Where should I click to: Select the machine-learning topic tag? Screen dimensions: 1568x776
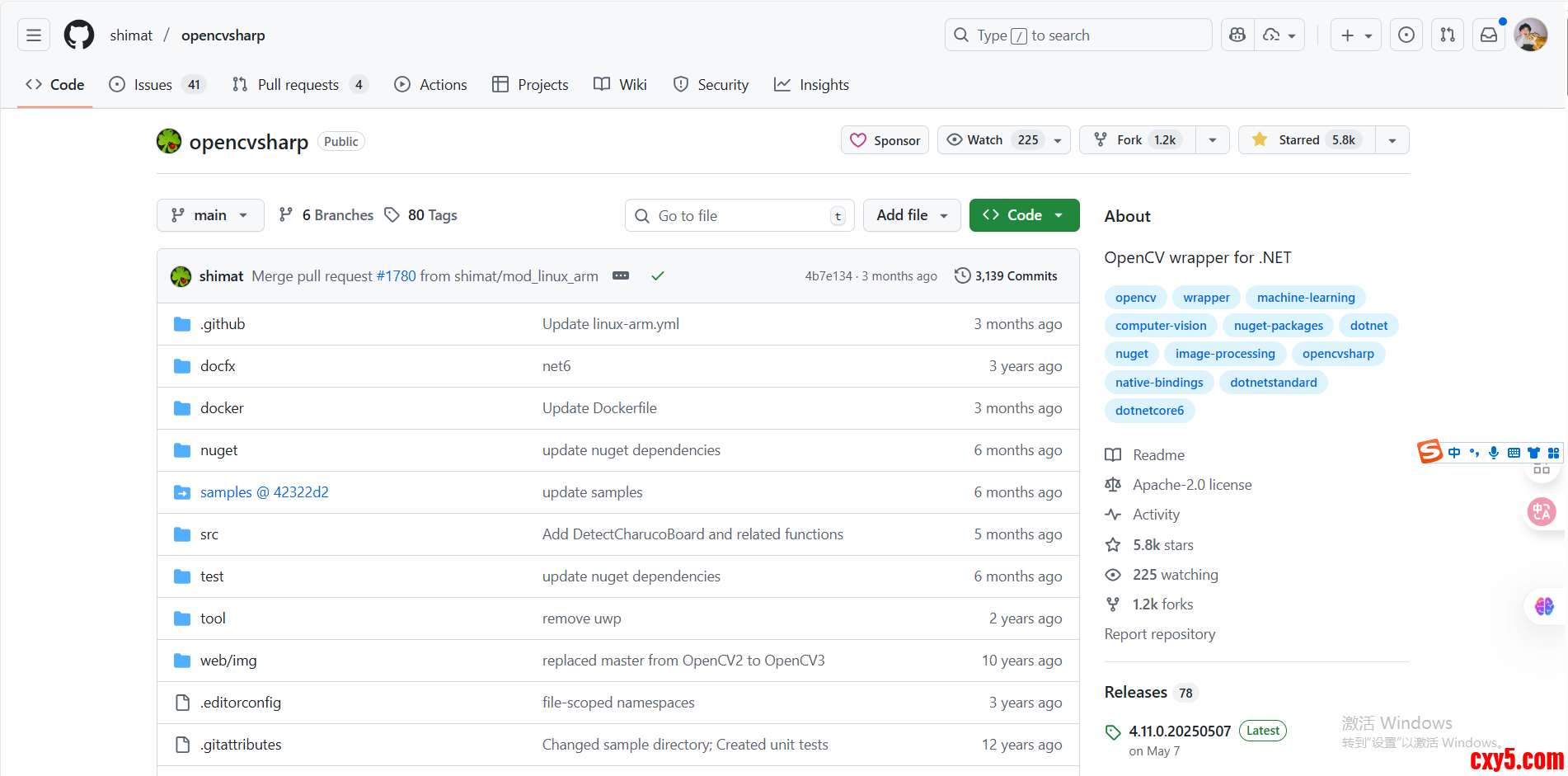coord(1305,298)
